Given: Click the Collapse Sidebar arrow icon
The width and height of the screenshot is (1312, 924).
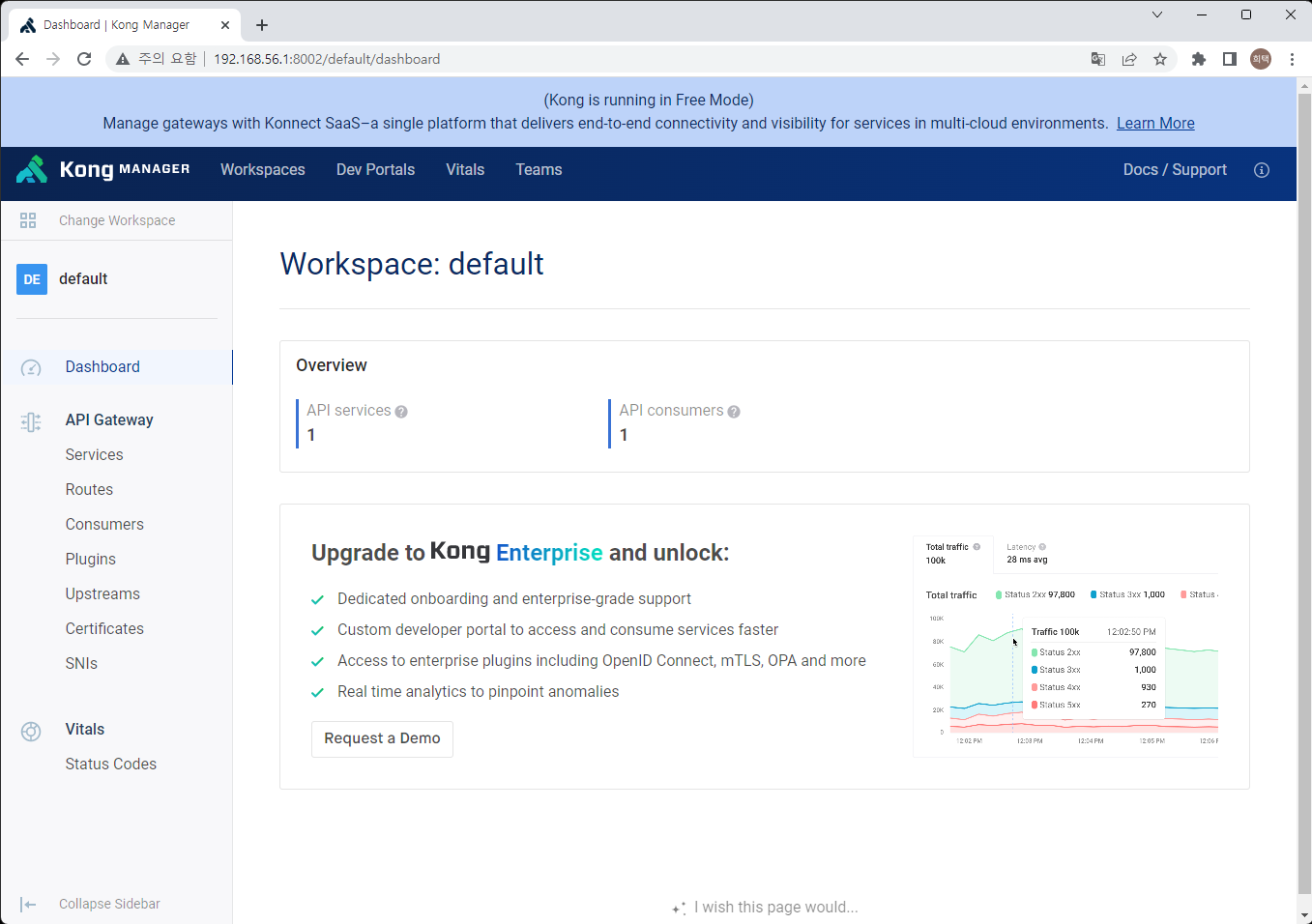Looking at the screenshot, I should (28, 905).
